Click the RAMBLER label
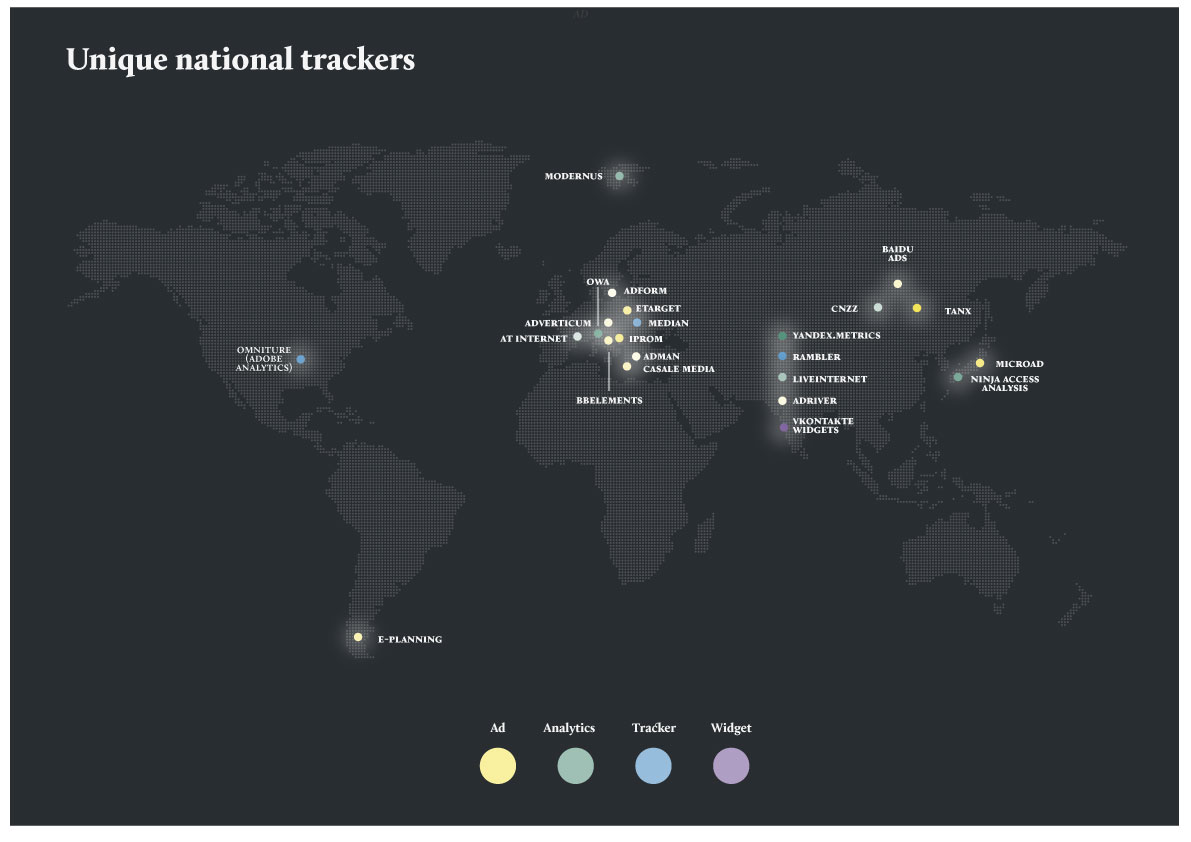1191x842 pixels. coord(817,357)
